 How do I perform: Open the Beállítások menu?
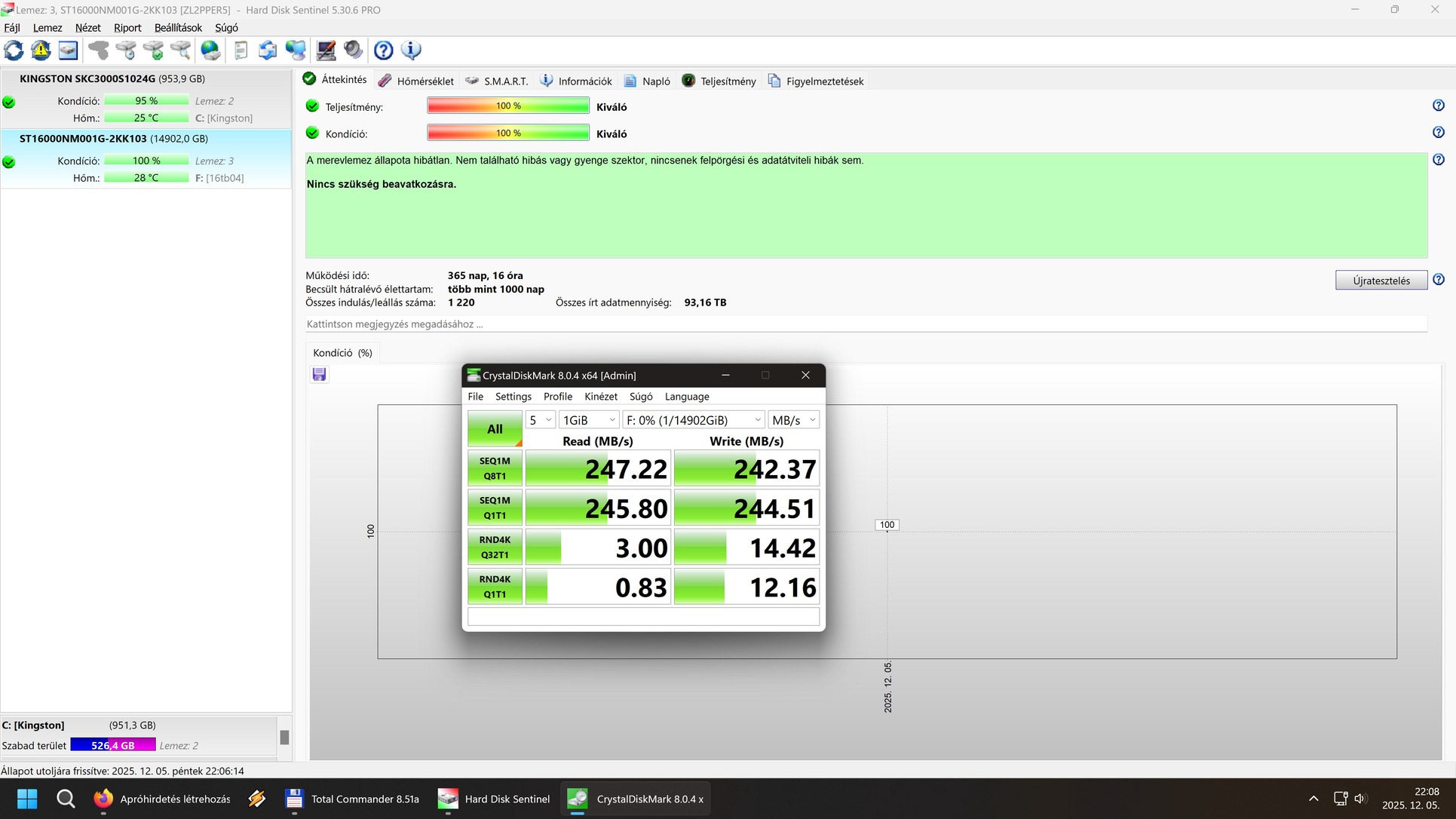click(178, 28)
